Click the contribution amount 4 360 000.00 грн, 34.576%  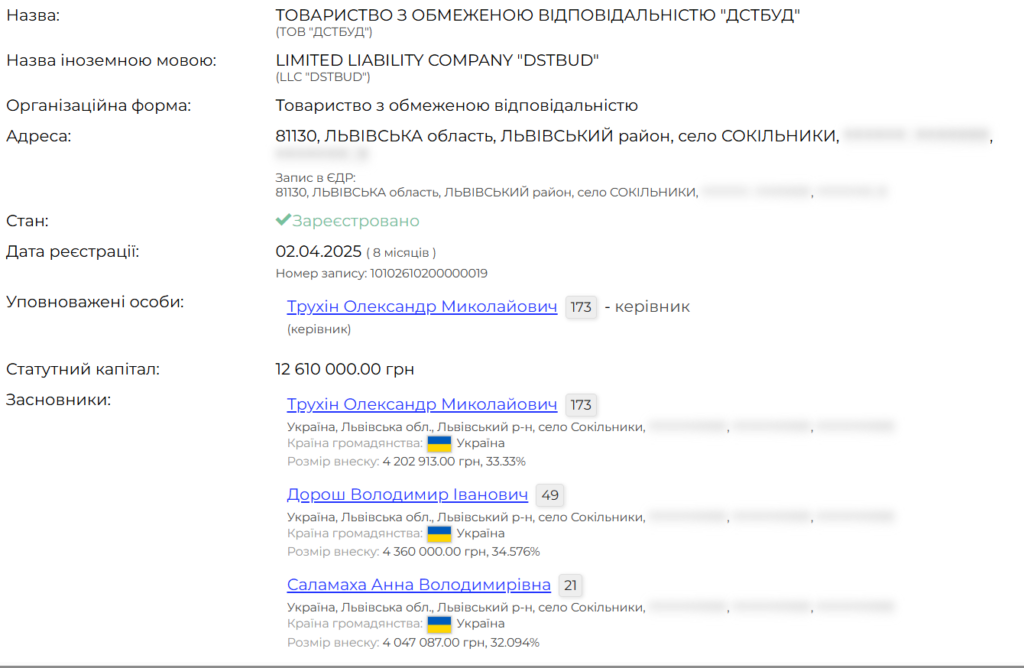461,552
